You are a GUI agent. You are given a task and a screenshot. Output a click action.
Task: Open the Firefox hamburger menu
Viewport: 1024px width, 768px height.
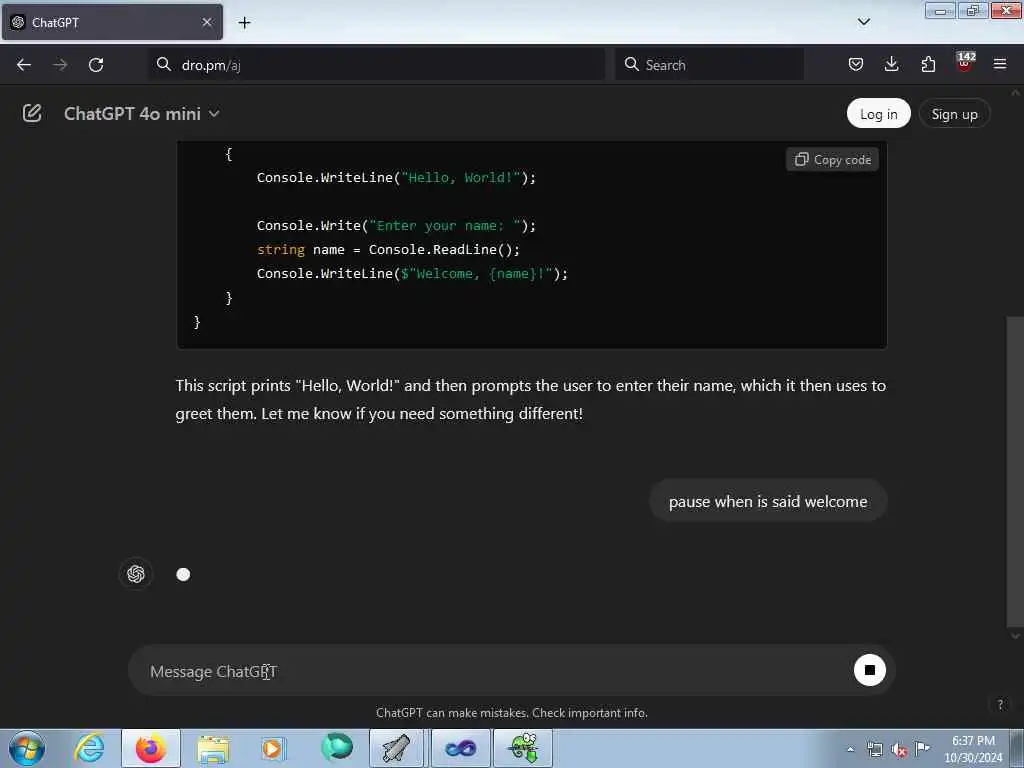pyautogui.click(x=1000, y=64)
